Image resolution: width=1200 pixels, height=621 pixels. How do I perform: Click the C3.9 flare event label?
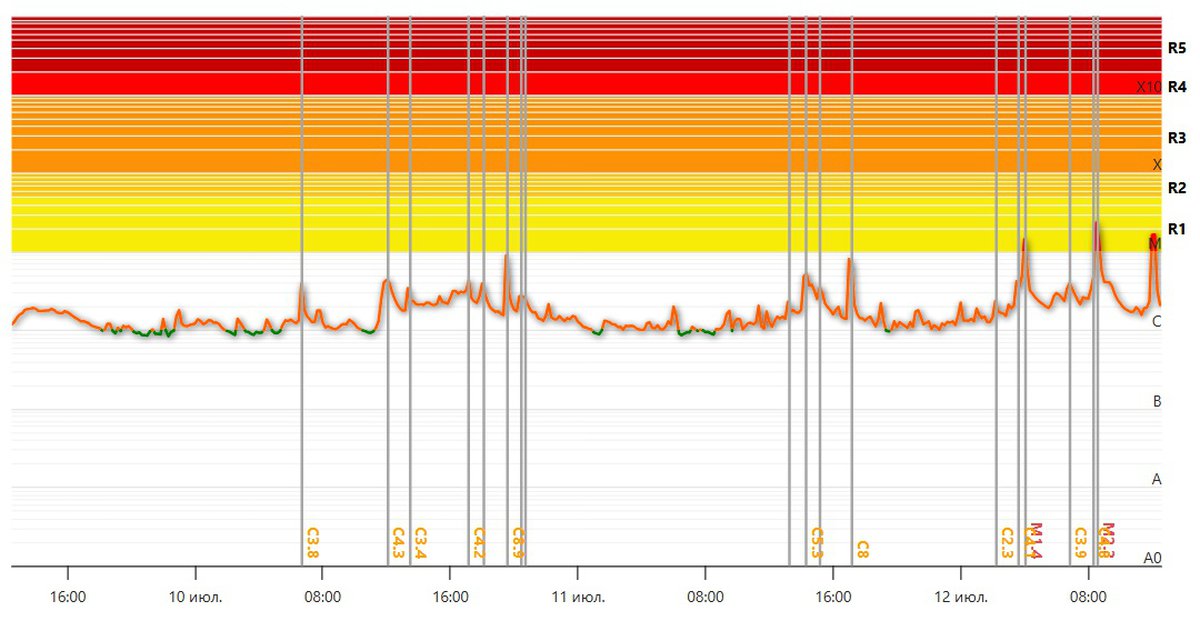[x=1080, y=543]
